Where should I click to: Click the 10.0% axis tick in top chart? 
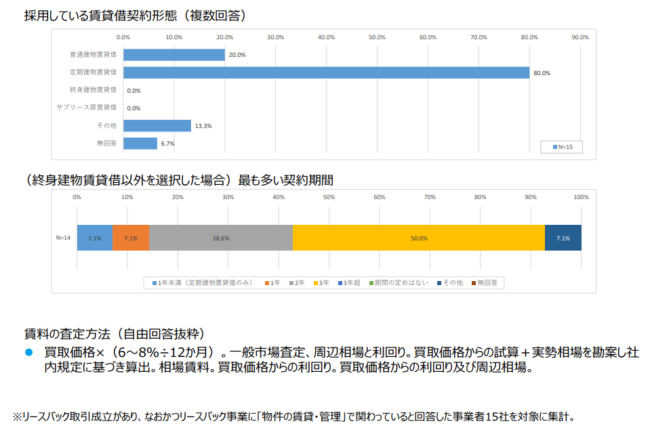[174, 37]
